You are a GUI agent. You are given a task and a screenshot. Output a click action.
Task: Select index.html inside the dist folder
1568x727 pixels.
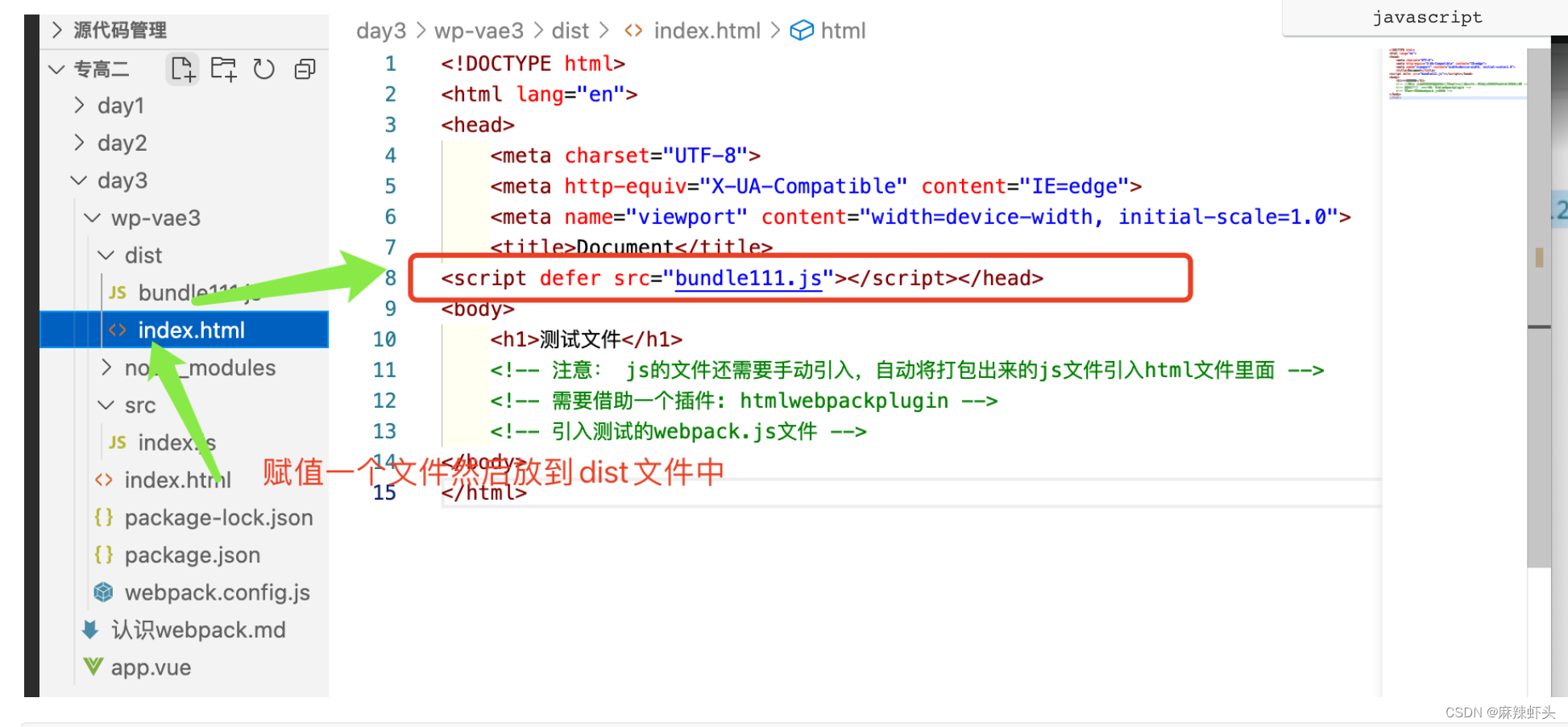pyautogui.click(x=185, y=330)
